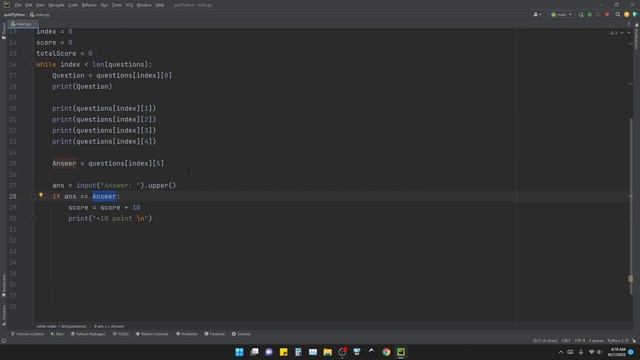Open File Explorer from the taskbar
Image resolution: width=640 pixels, height=360 pixels.
(x=327, y=352)
